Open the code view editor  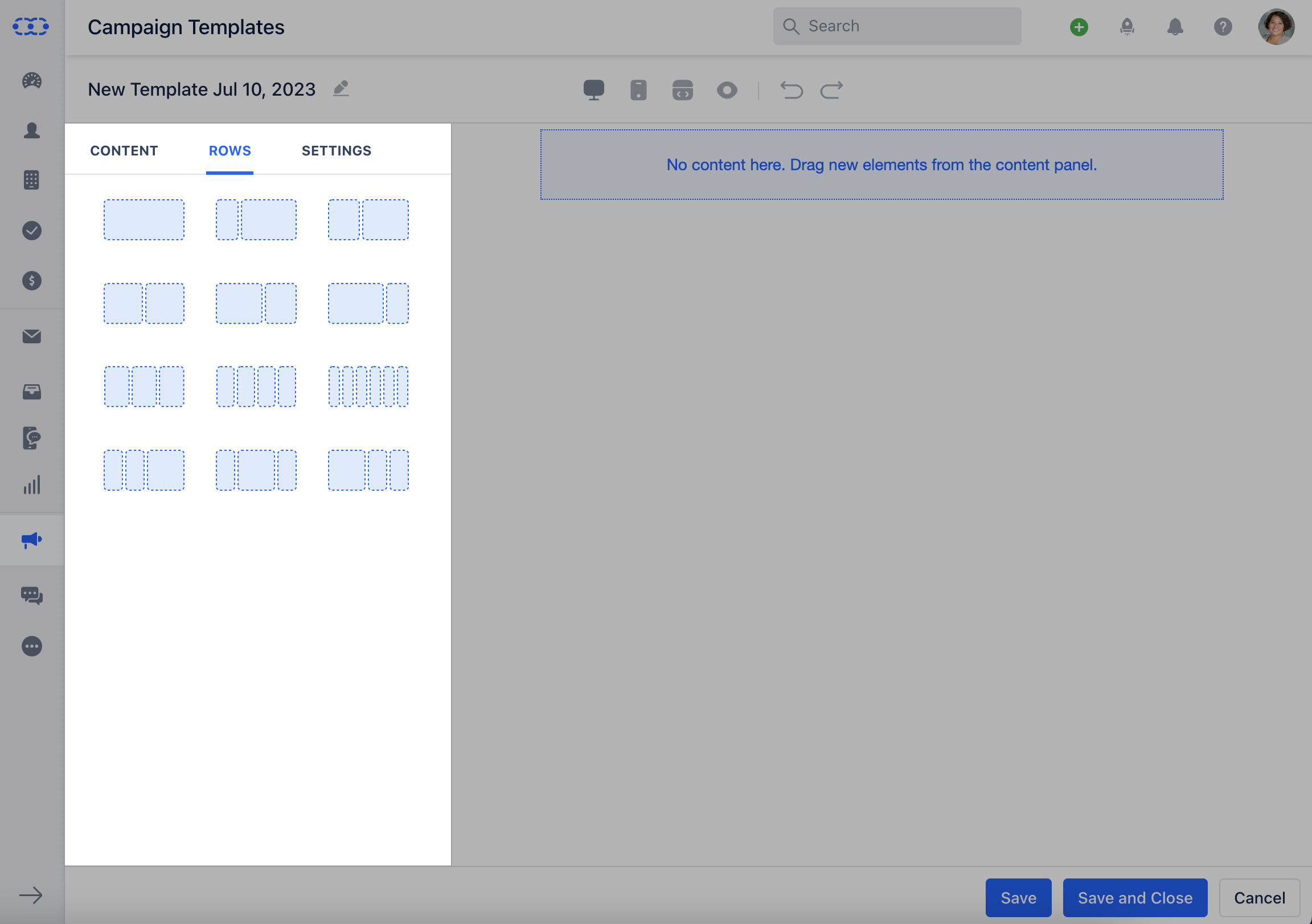[x=683, y=90]
